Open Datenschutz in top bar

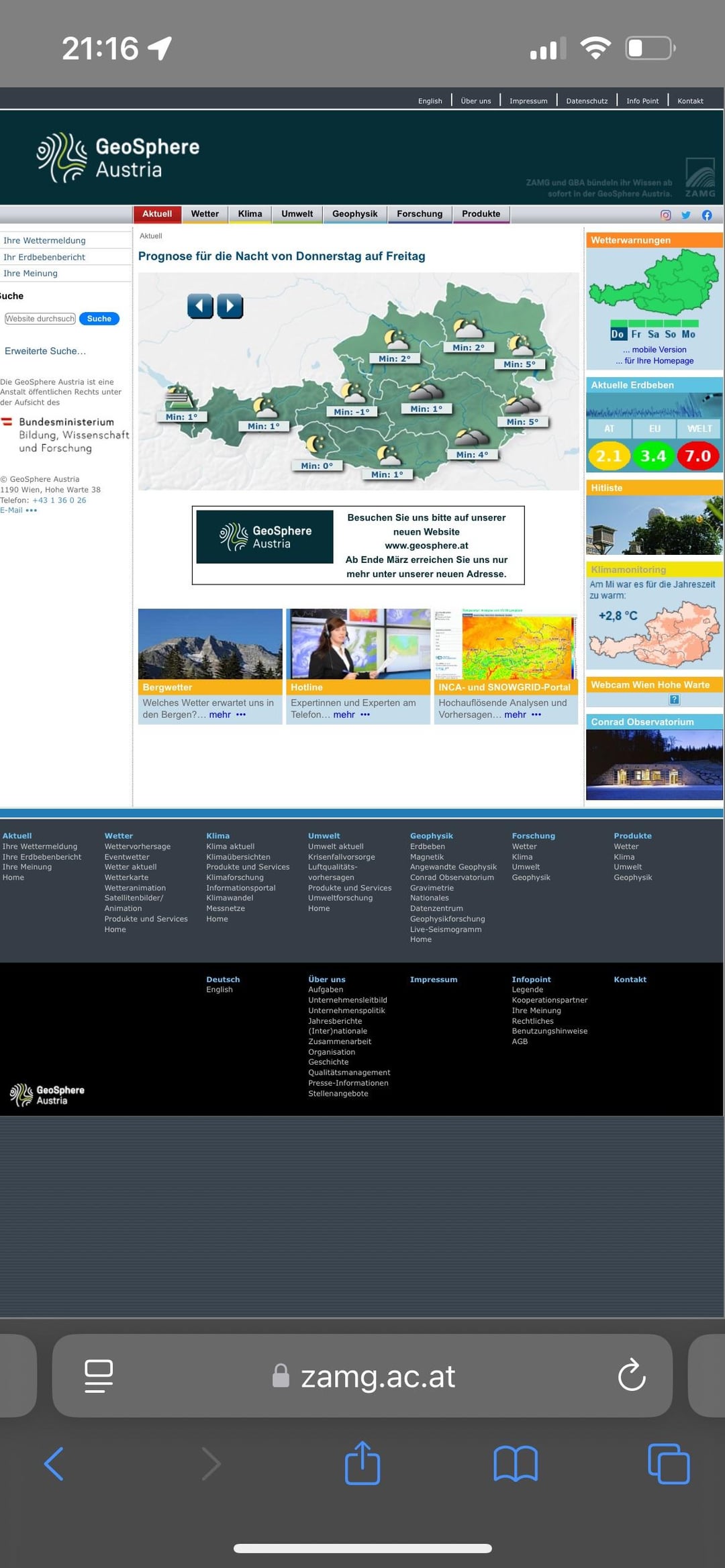pos(587,101)
